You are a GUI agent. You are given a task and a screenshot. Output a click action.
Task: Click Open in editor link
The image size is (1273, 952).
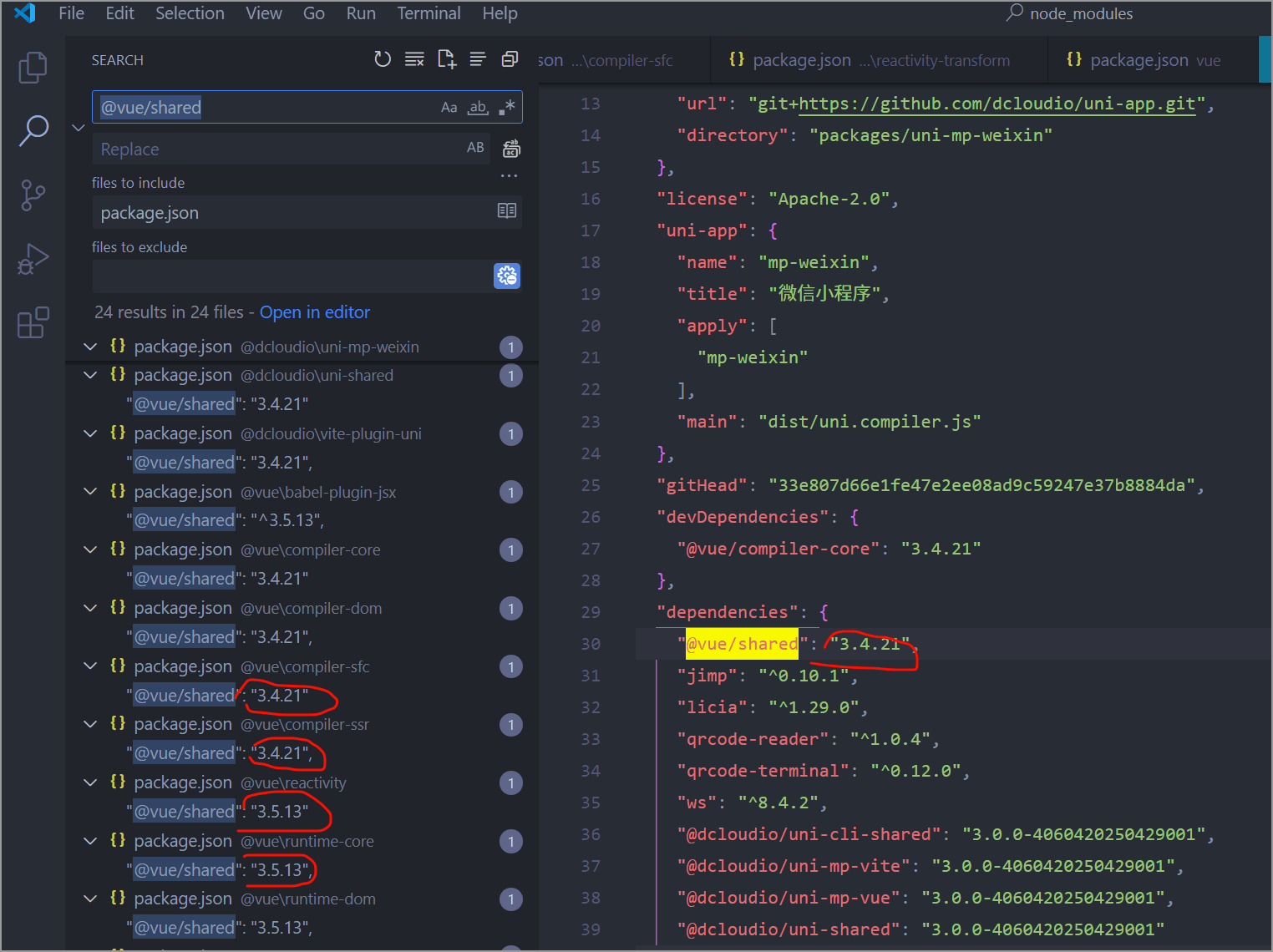315,312
